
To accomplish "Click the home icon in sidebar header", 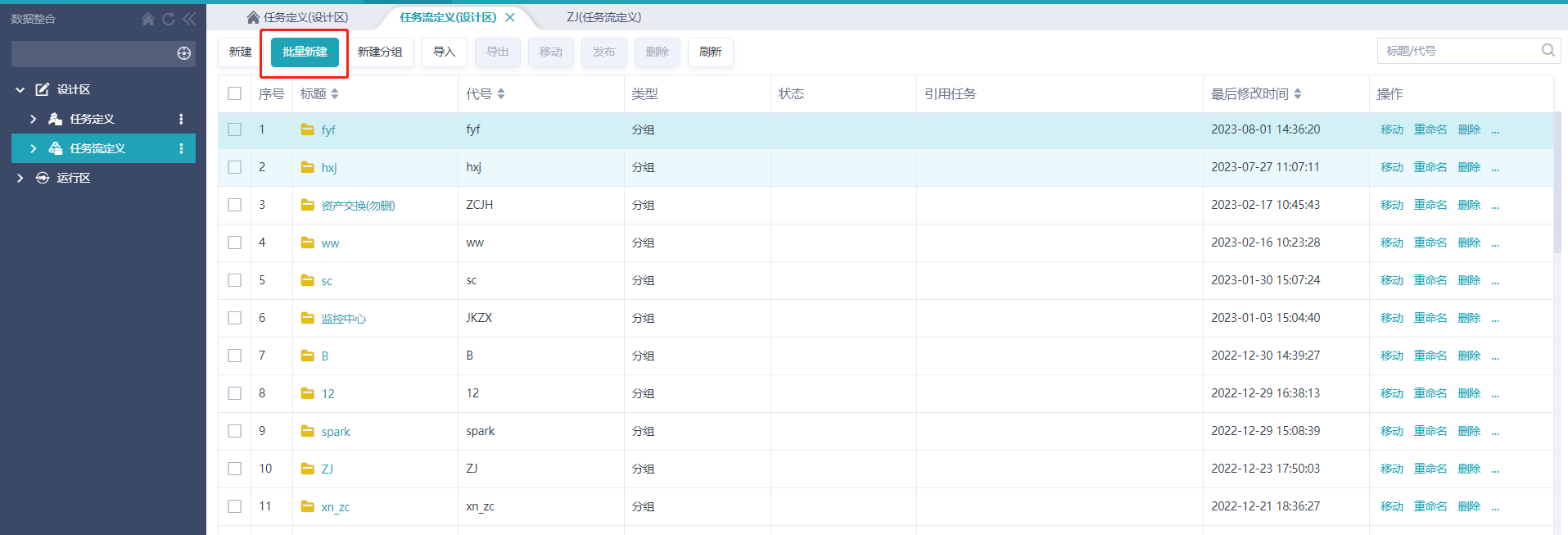I will point(148,19).
